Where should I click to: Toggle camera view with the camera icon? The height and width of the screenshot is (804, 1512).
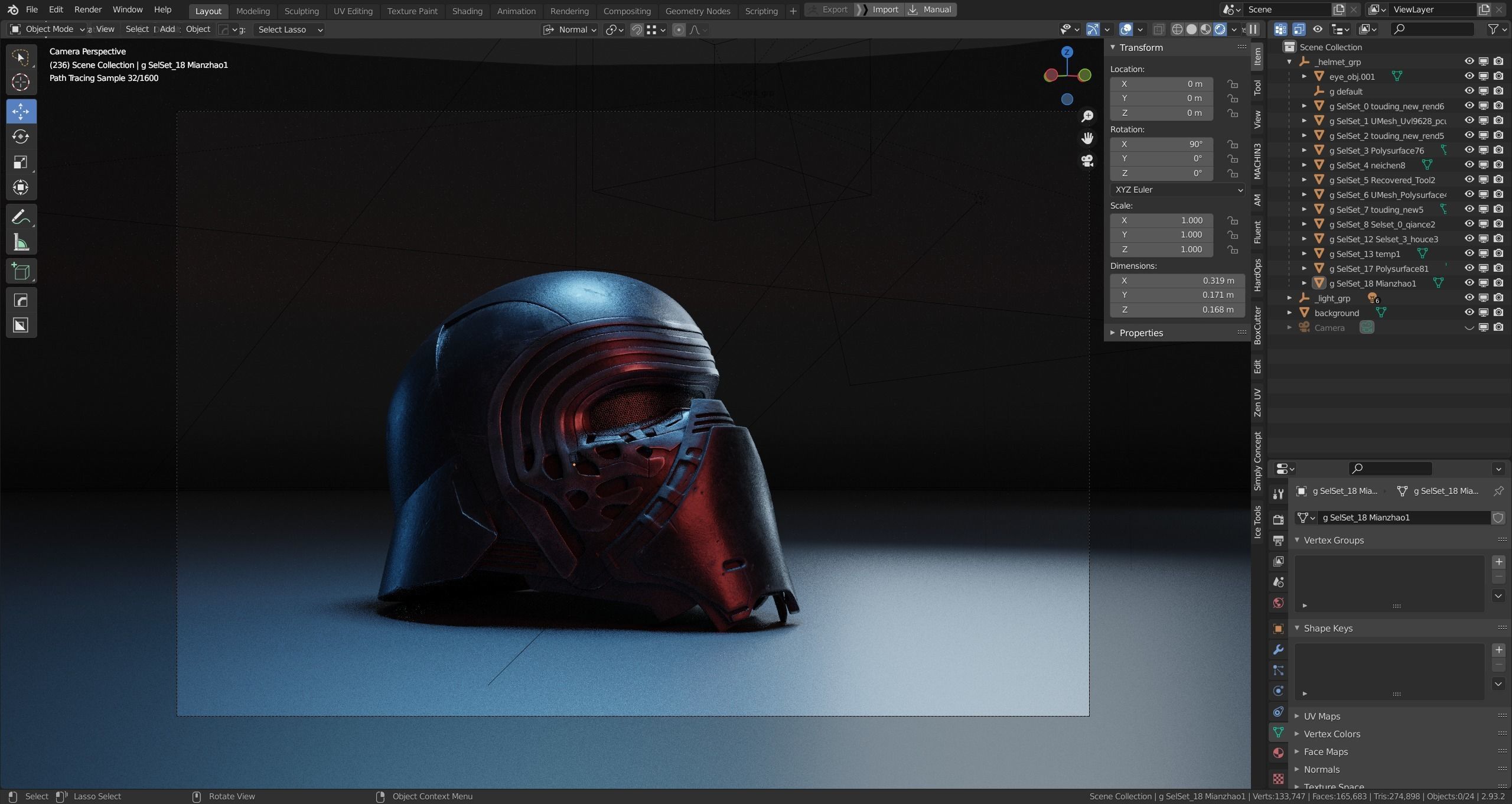[1087, 161]
